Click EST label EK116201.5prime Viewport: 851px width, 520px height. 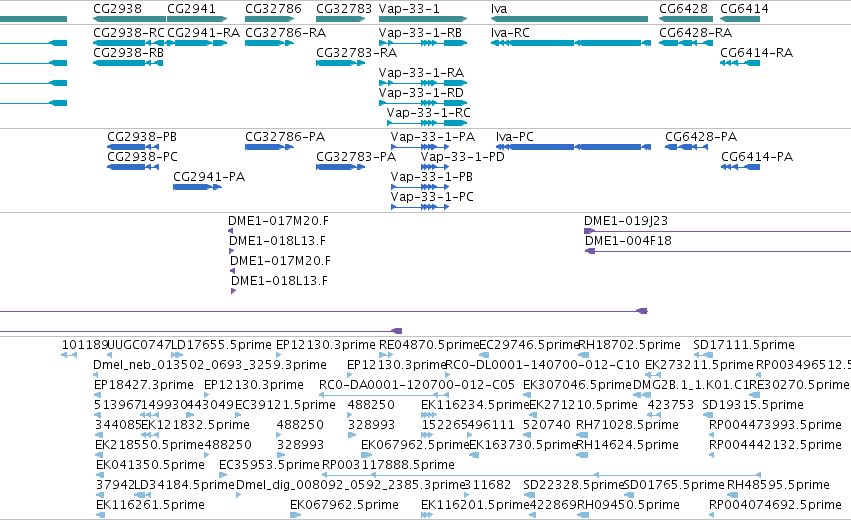[475, 505]
